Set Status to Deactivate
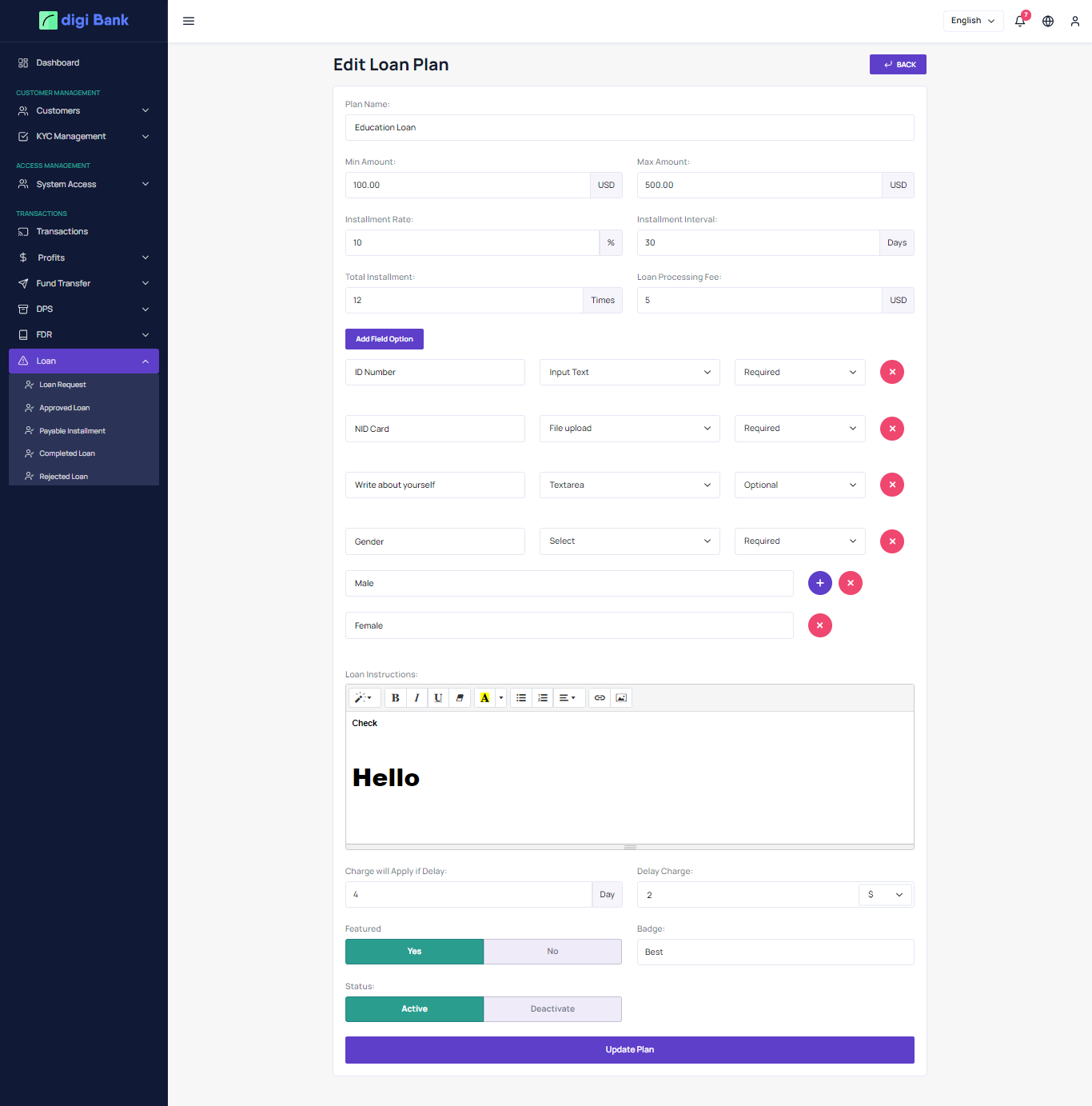 coord(552,1009)
